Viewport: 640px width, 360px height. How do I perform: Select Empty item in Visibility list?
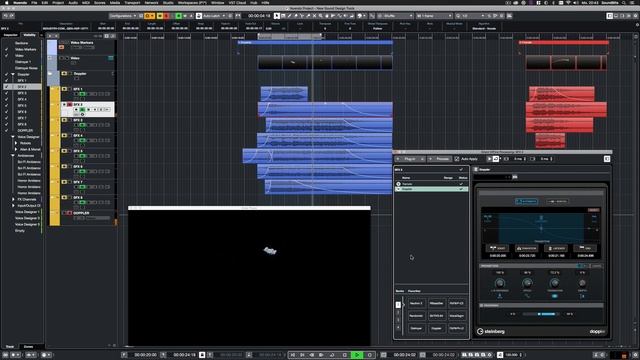[20, 231]
